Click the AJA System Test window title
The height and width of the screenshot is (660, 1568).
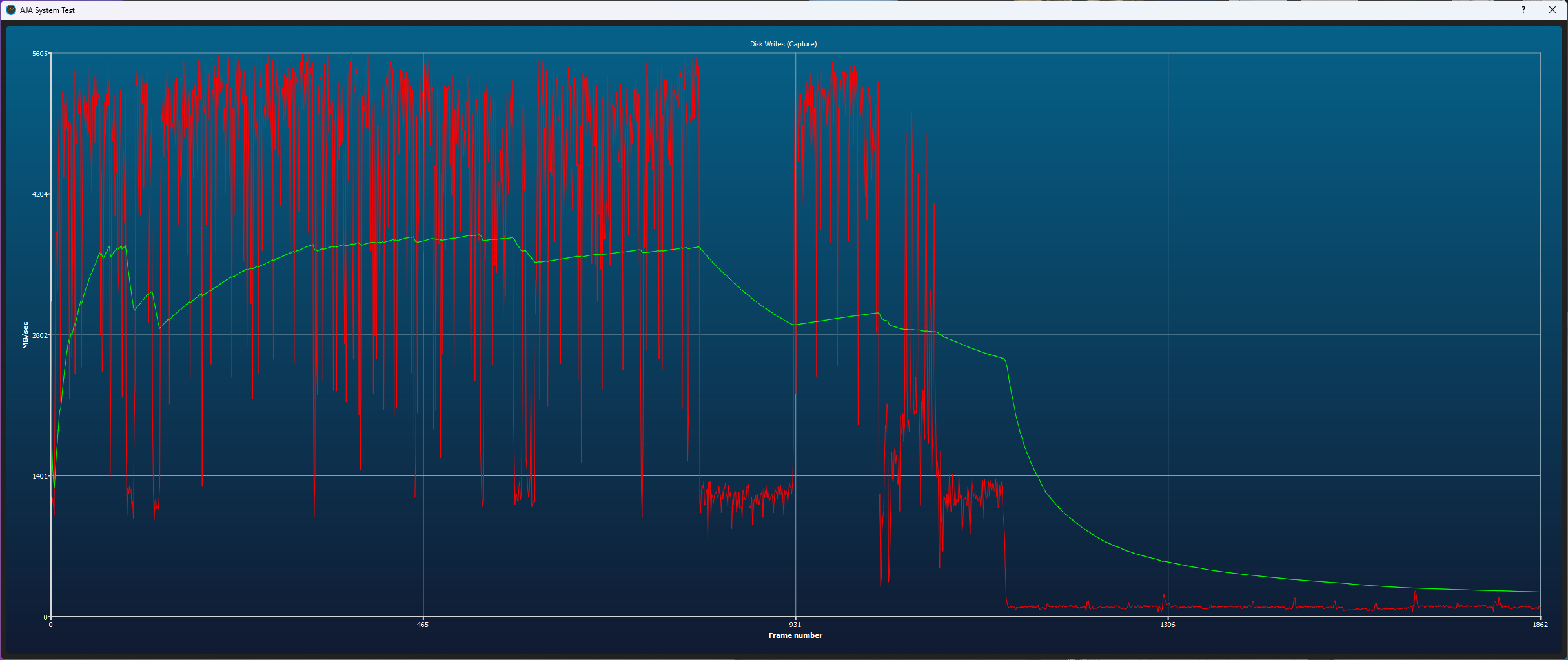pos(47,10)
